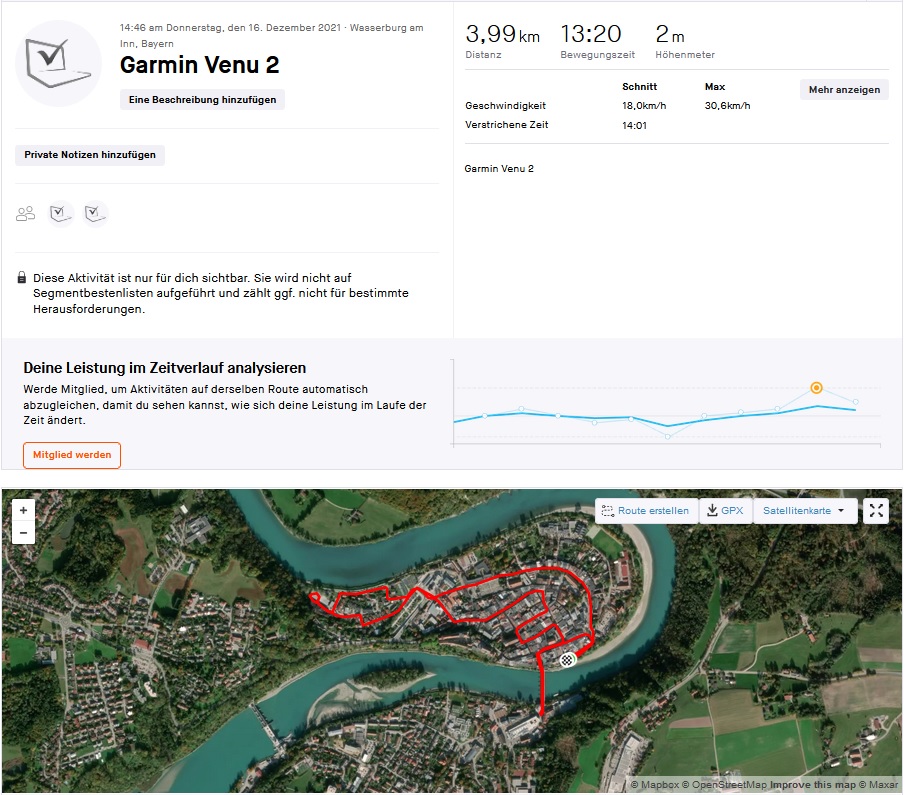Click Route erstellen button
Screen dimensions: 905x795
click(x=646, y=511)
